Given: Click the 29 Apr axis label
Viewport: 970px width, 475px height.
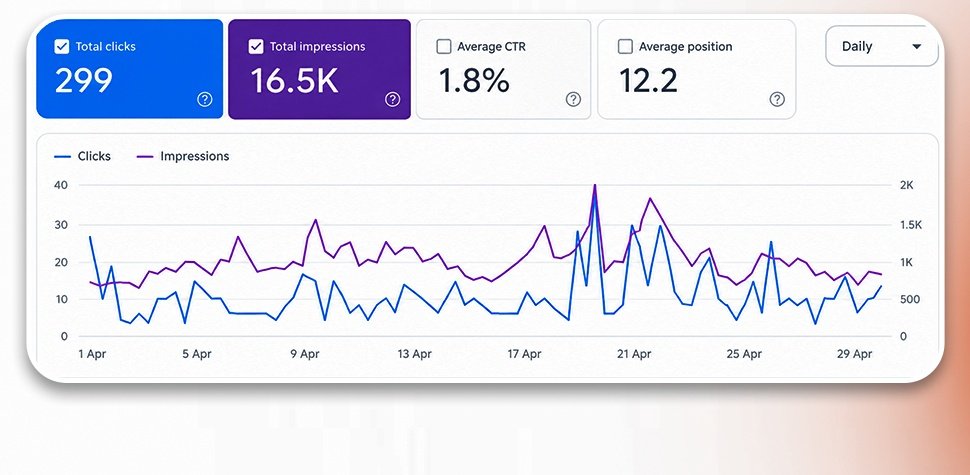Looking at the screenshot, I should click(x=854, y=354).
